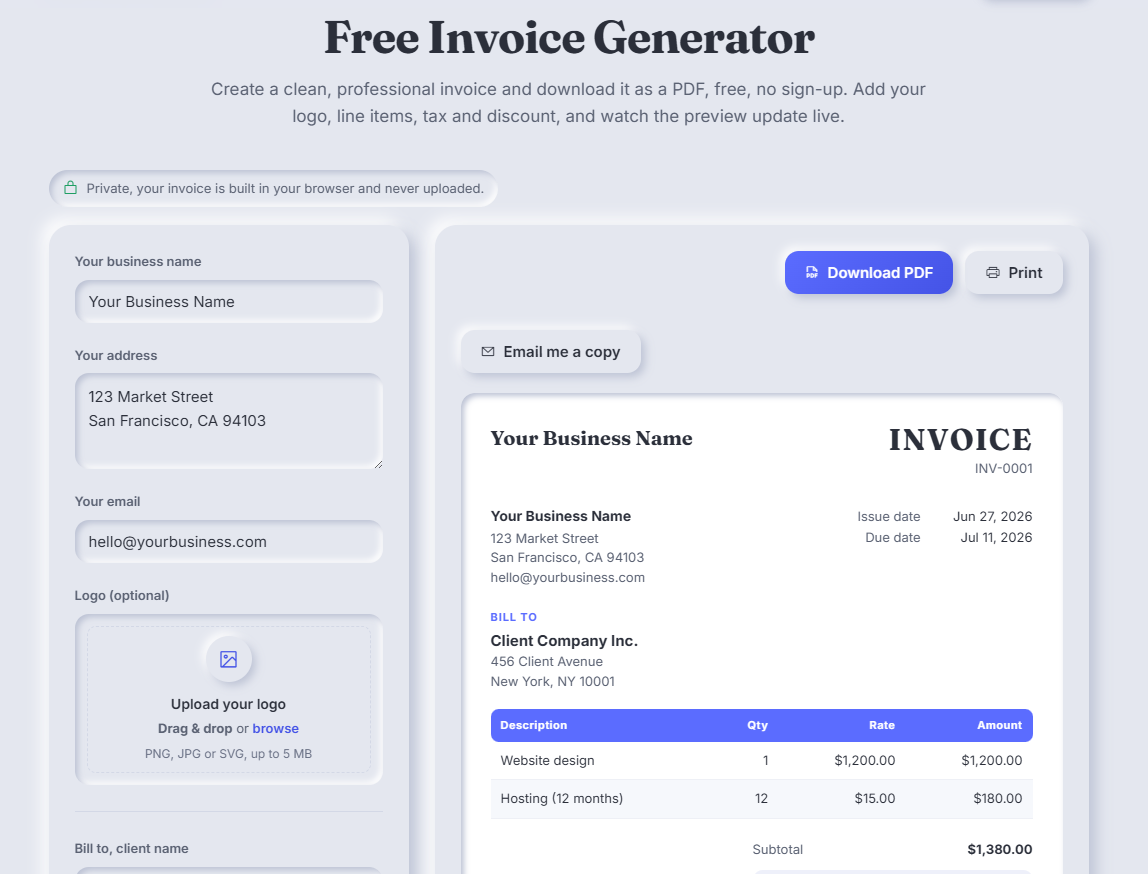Click the INVOICE title in preview
Viewport: 1148px width, 874px height.
tap(961, 439)
